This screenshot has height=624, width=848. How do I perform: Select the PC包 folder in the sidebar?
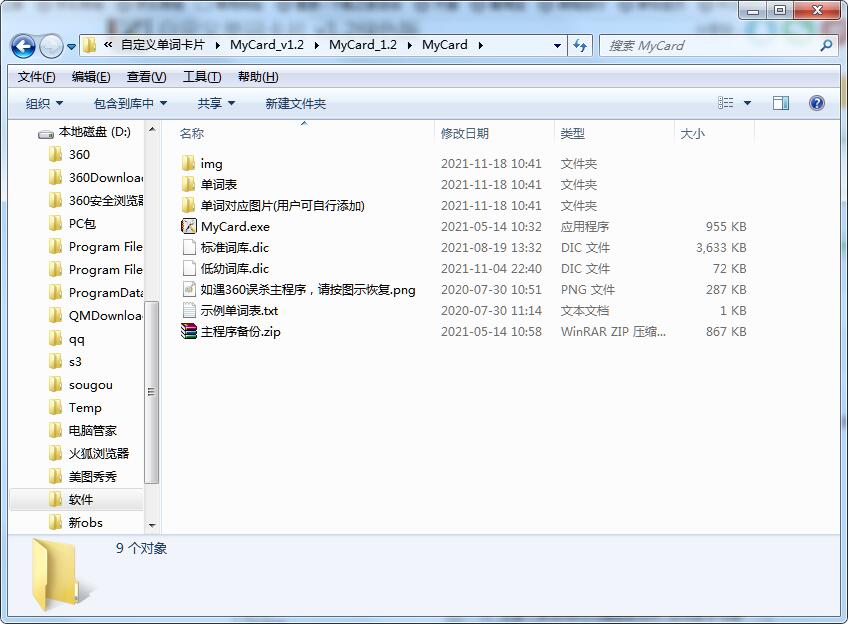pos(72,223)
